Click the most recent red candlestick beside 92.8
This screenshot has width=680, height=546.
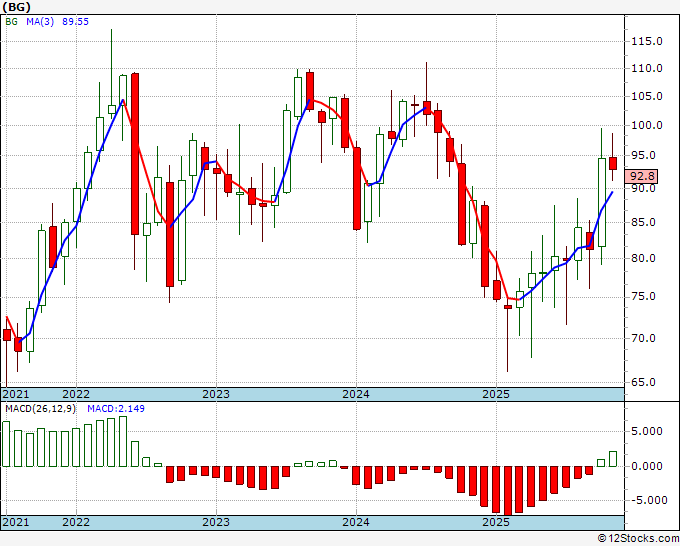613,163
